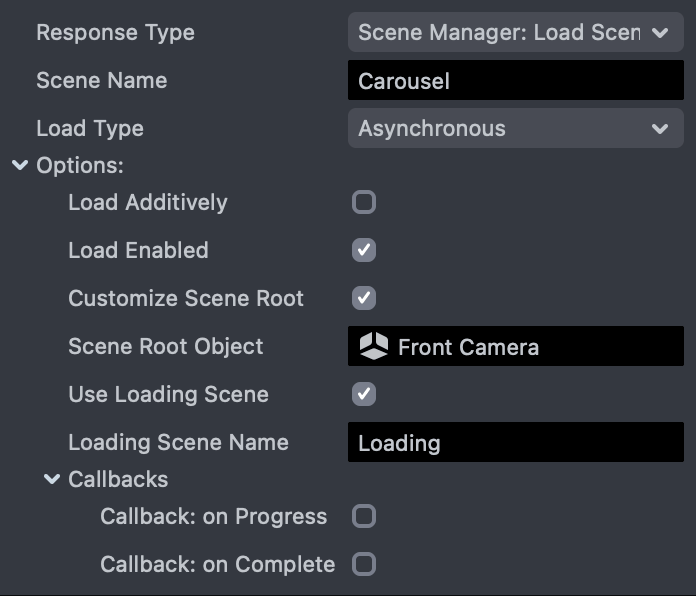This screenshot has height=596, width=696.
Task: Collapse the Options section
Action: tap(21, 165)
